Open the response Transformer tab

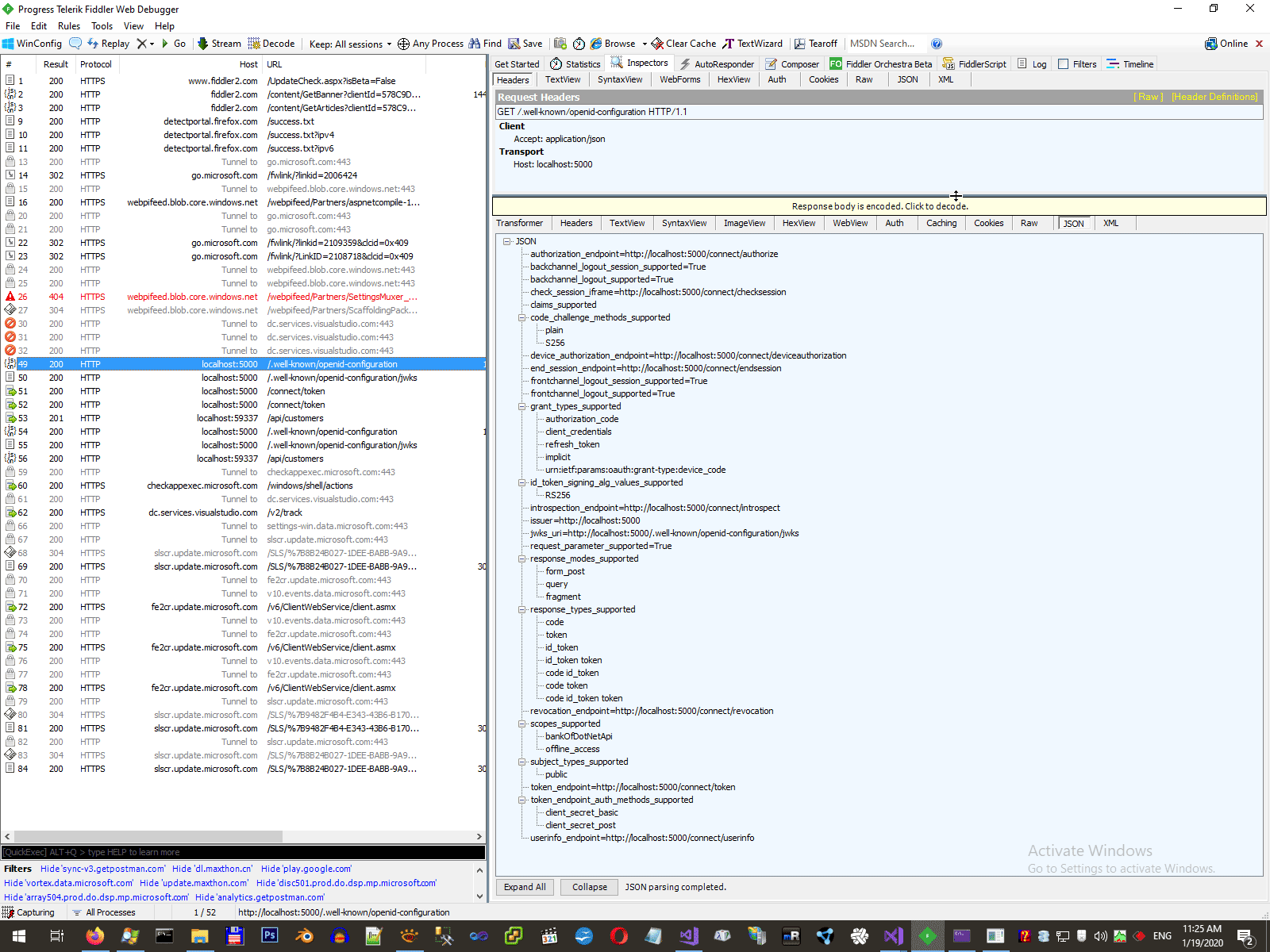520,223
